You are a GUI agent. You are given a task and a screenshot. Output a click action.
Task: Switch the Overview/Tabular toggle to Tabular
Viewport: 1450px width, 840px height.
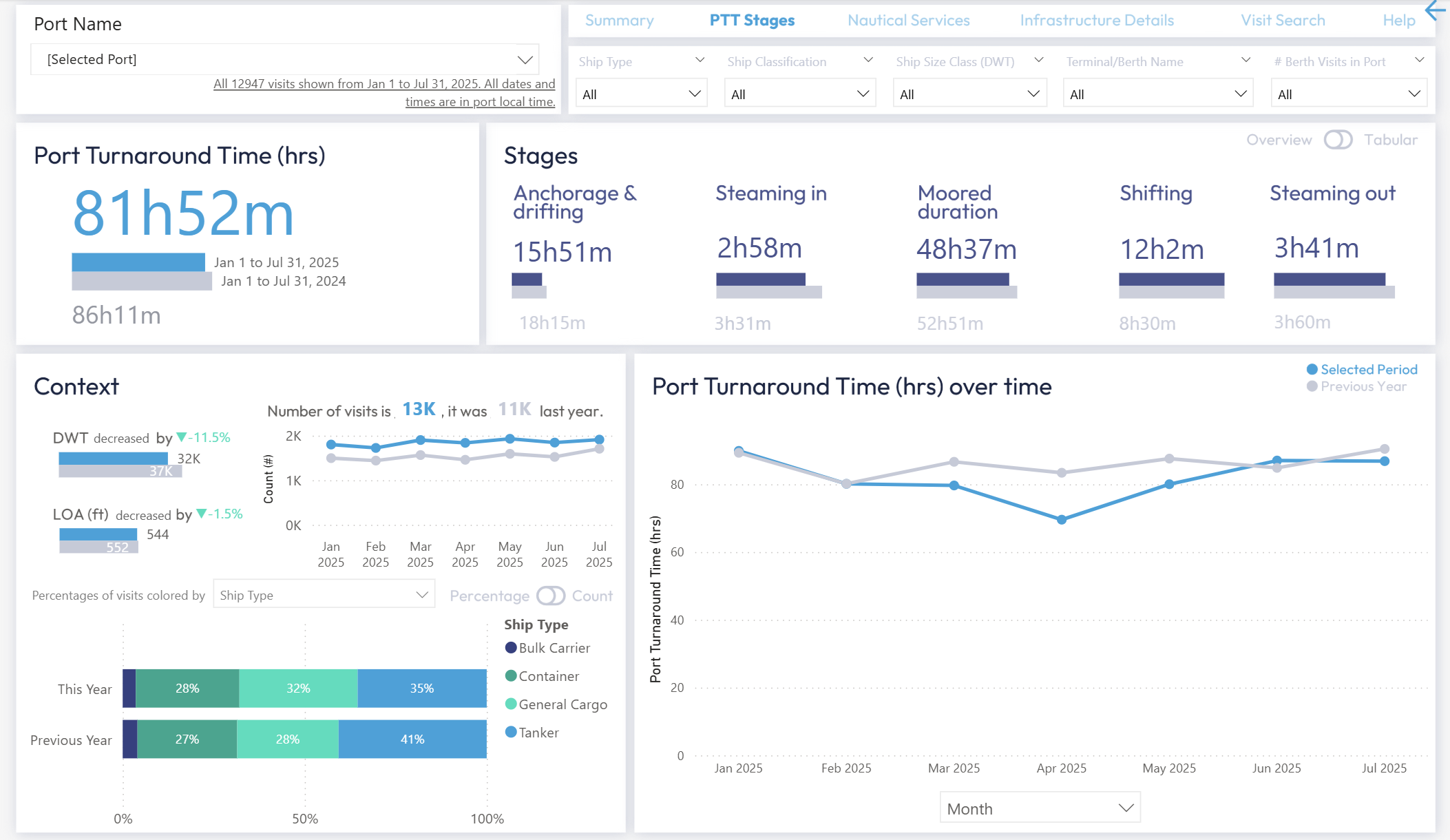tap(1338, 140)
